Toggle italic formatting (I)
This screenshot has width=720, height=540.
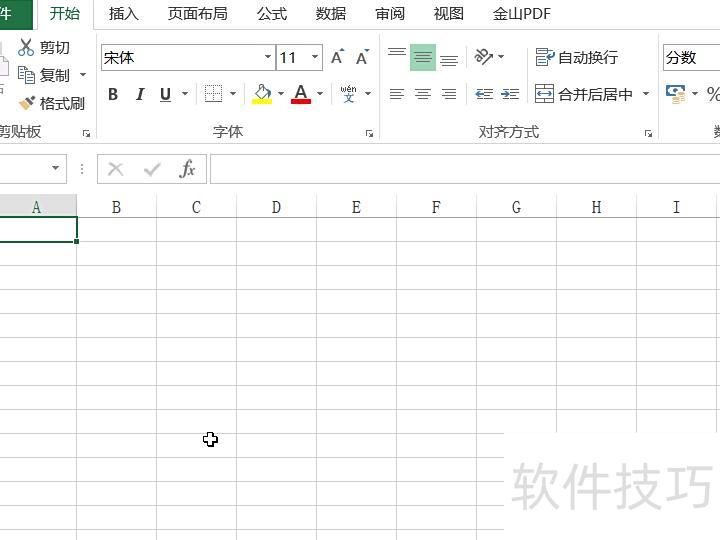point(140,94)
